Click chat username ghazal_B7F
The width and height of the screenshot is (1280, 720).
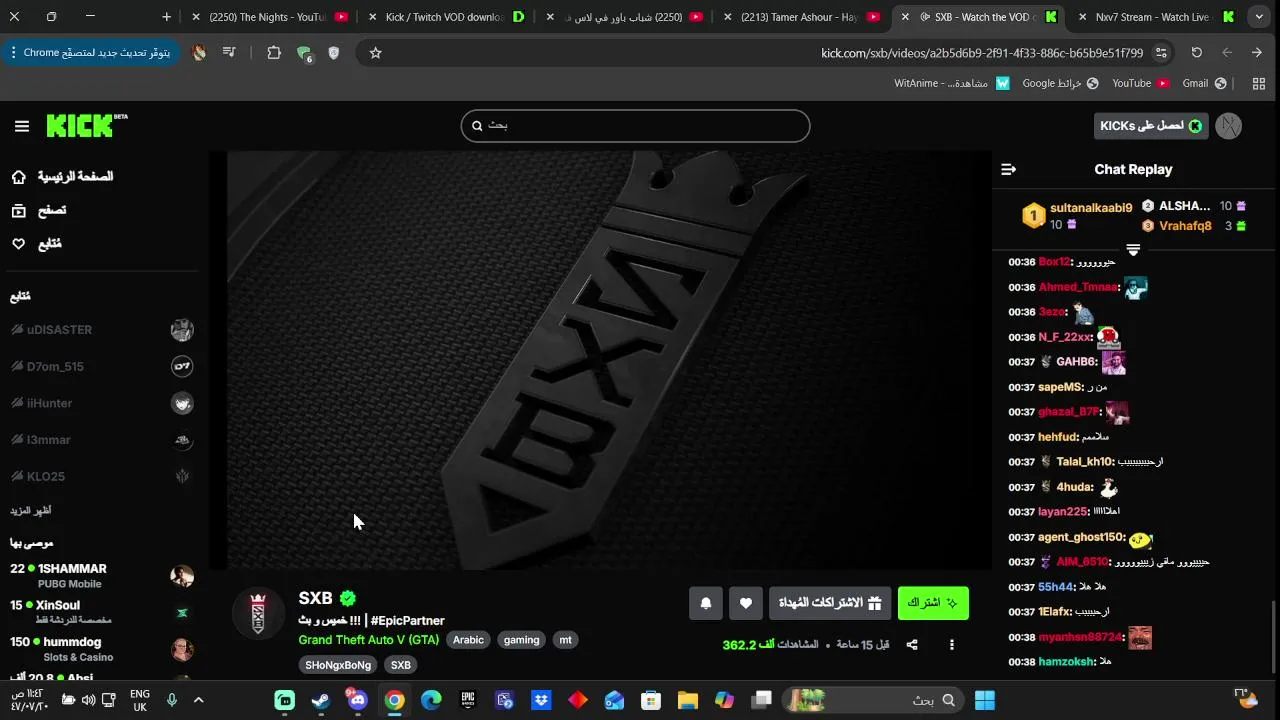click(x=1069, y=412)
